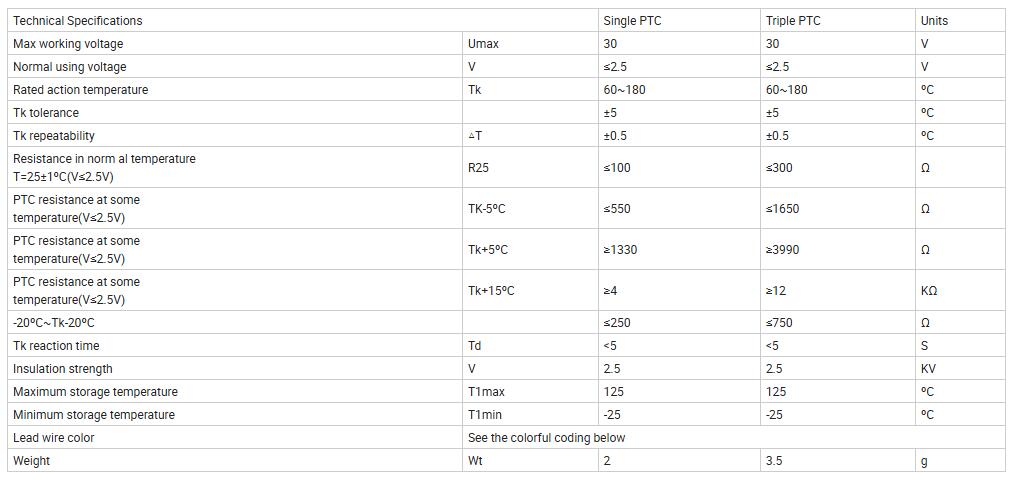Screen dimensions: 1011x483
Task: Select the 3.5 Triple PTC weight value
Action: click(x=774, y=461)
